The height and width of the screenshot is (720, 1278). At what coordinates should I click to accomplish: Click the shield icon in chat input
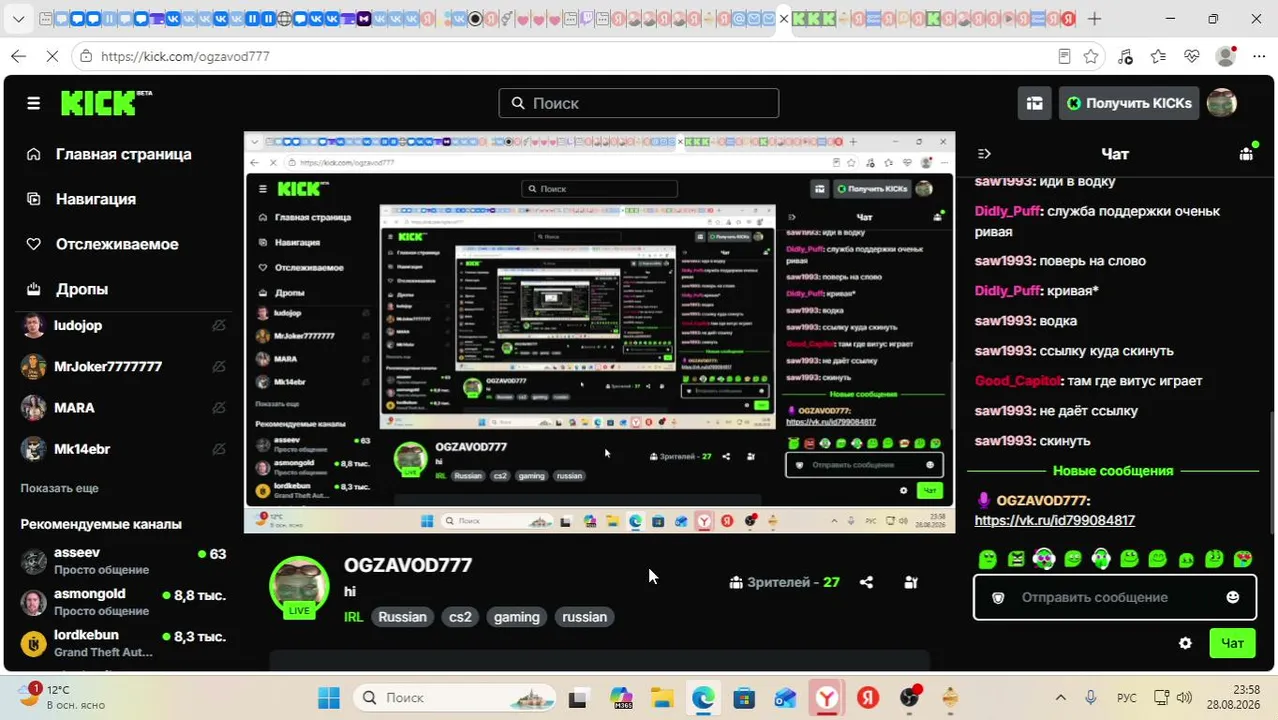[997, 597]
